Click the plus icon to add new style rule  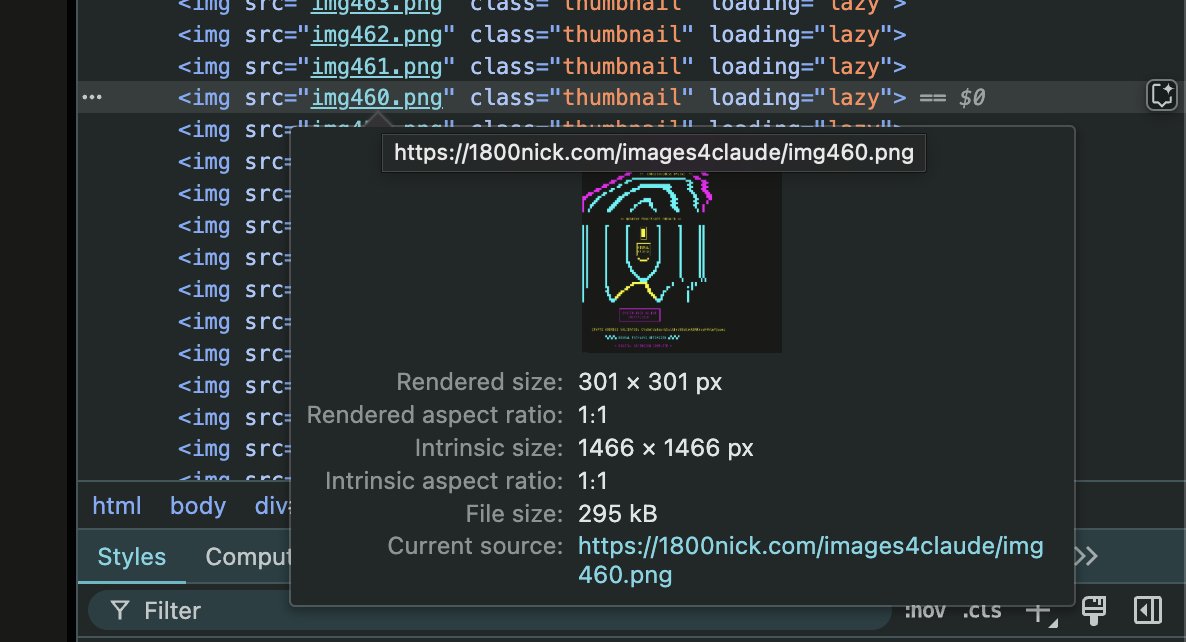coord(1038,610)
